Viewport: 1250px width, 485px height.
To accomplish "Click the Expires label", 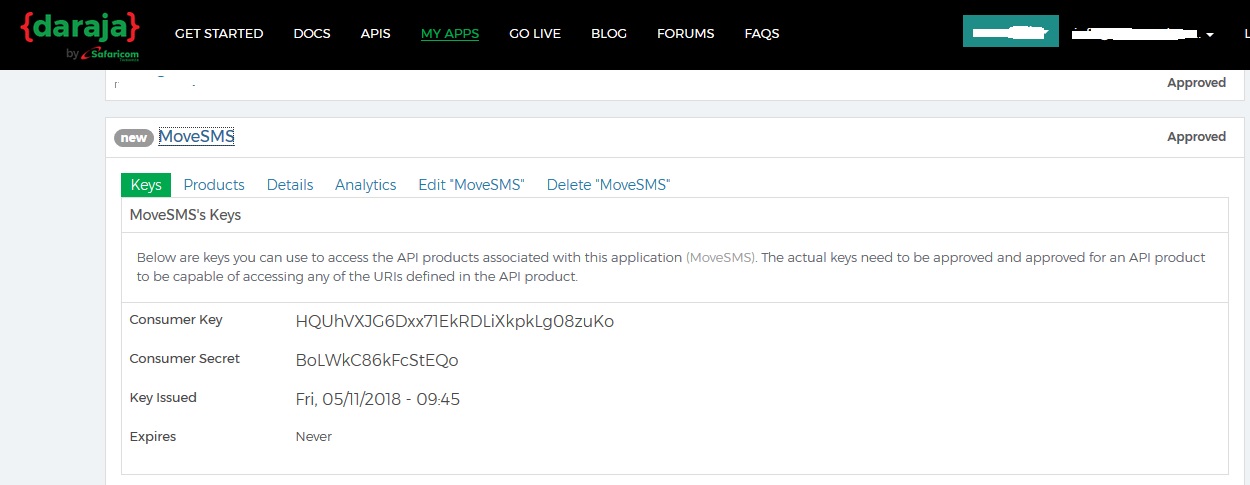I will coord(153,437).
